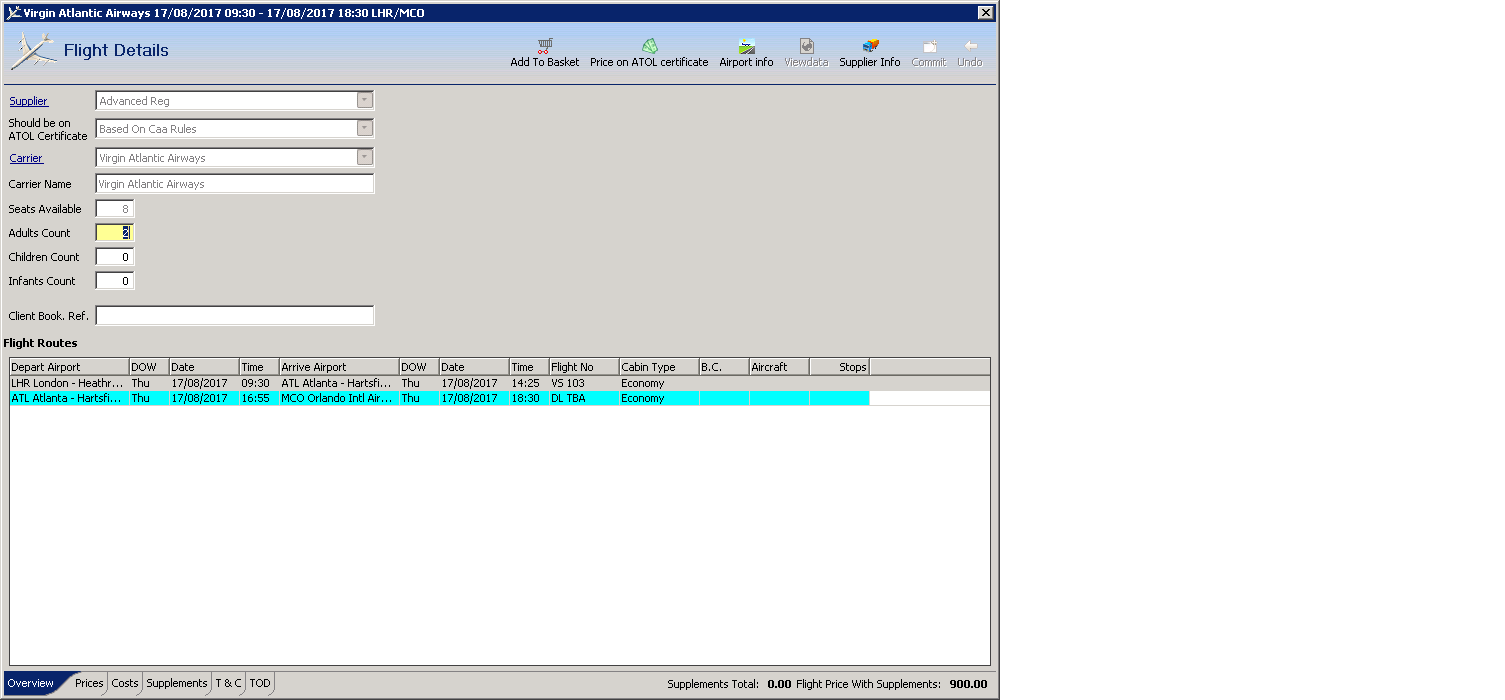
Task: Click the title bar airplane icon
Action: click(13, 13)
